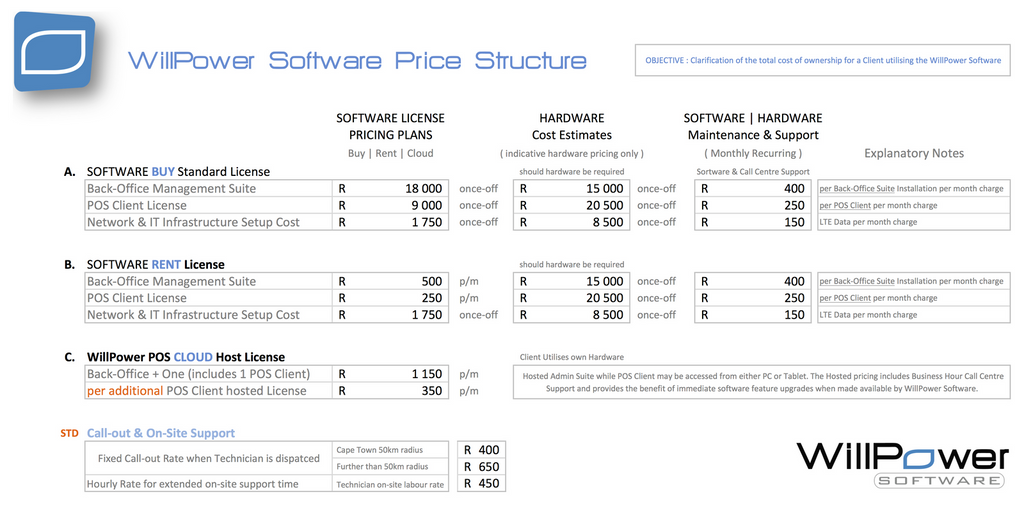The width and height of the screenshot is (1024, 508).
Task: Select the R 1 750 price under BUY
Action: coord(391,223)
